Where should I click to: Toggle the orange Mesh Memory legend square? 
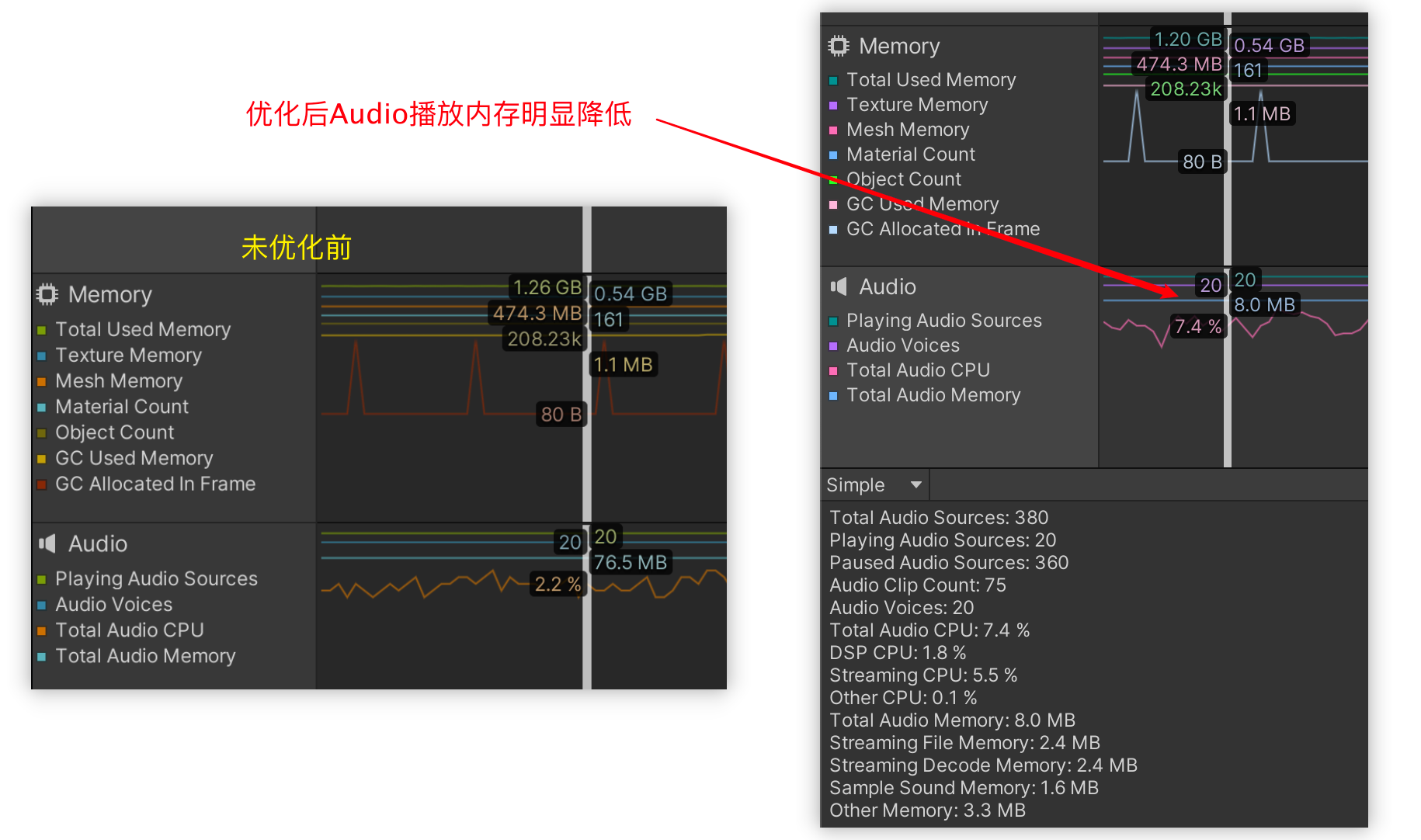42,382
